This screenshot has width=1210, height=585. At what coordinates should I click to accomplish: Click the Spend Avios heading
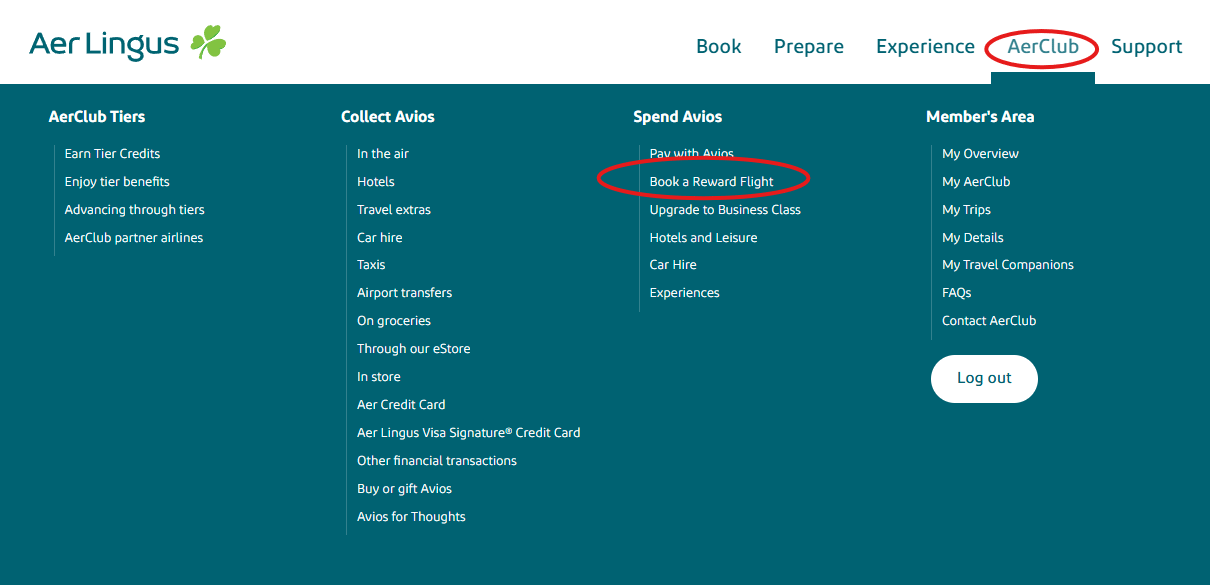678,117
